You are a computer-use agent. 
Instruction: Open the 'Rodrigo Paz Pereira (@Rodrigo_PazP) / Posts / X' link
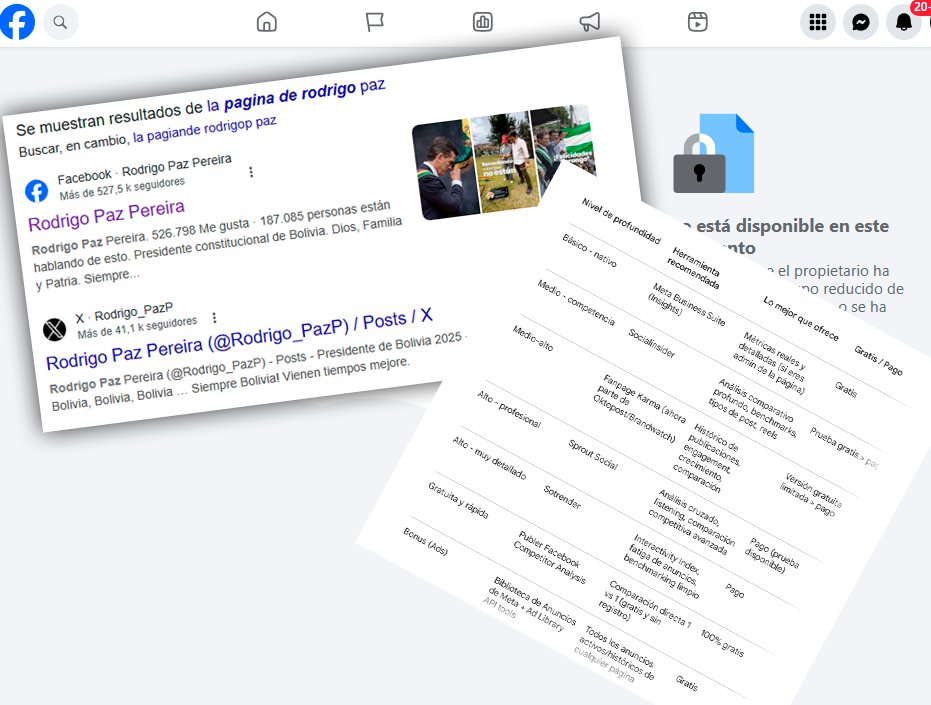coord(239,338)
